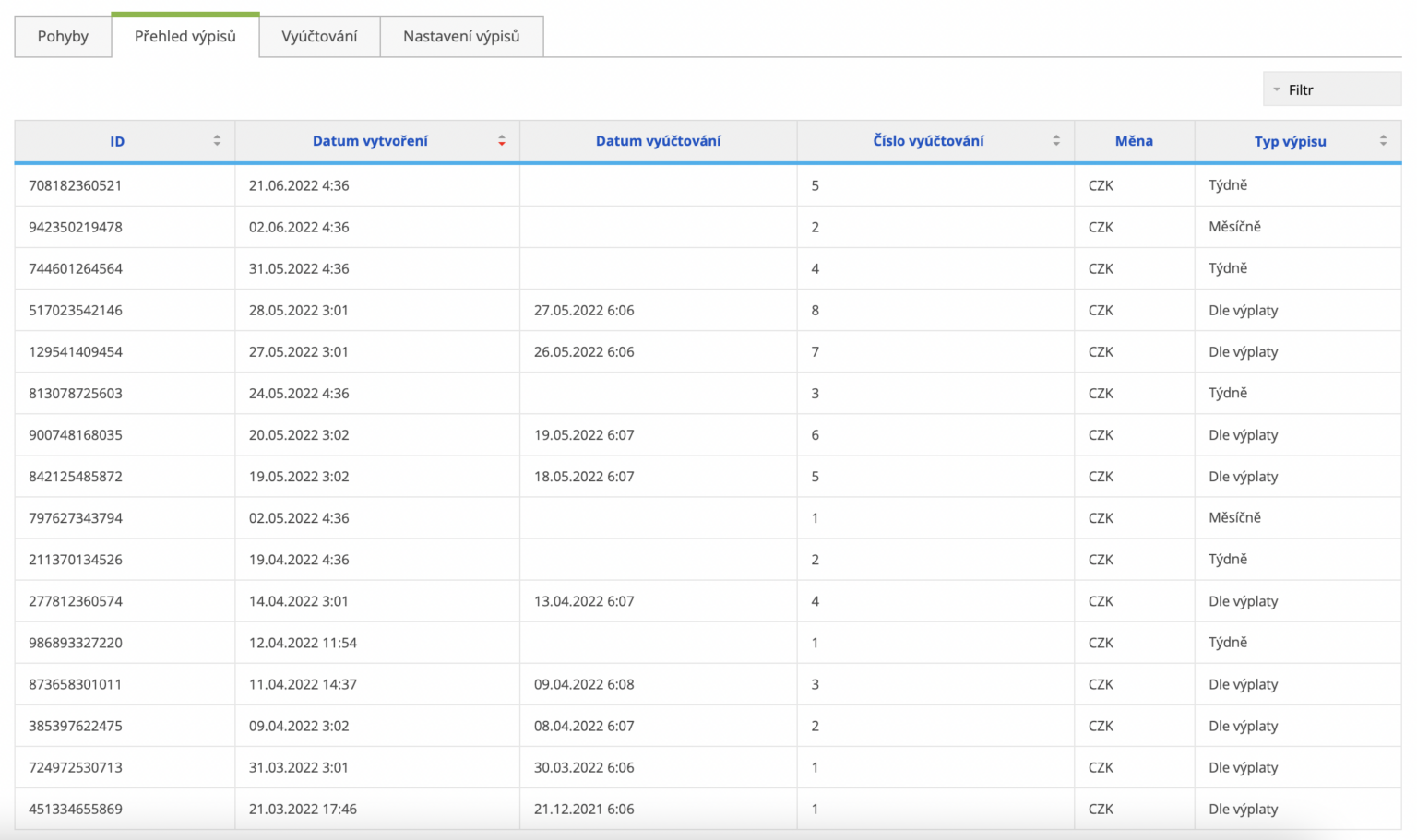This screenshot has width=1417, height=840.
Task: Click creation date 24.05.2022 4:36
Action: click(x=299, y=393)
